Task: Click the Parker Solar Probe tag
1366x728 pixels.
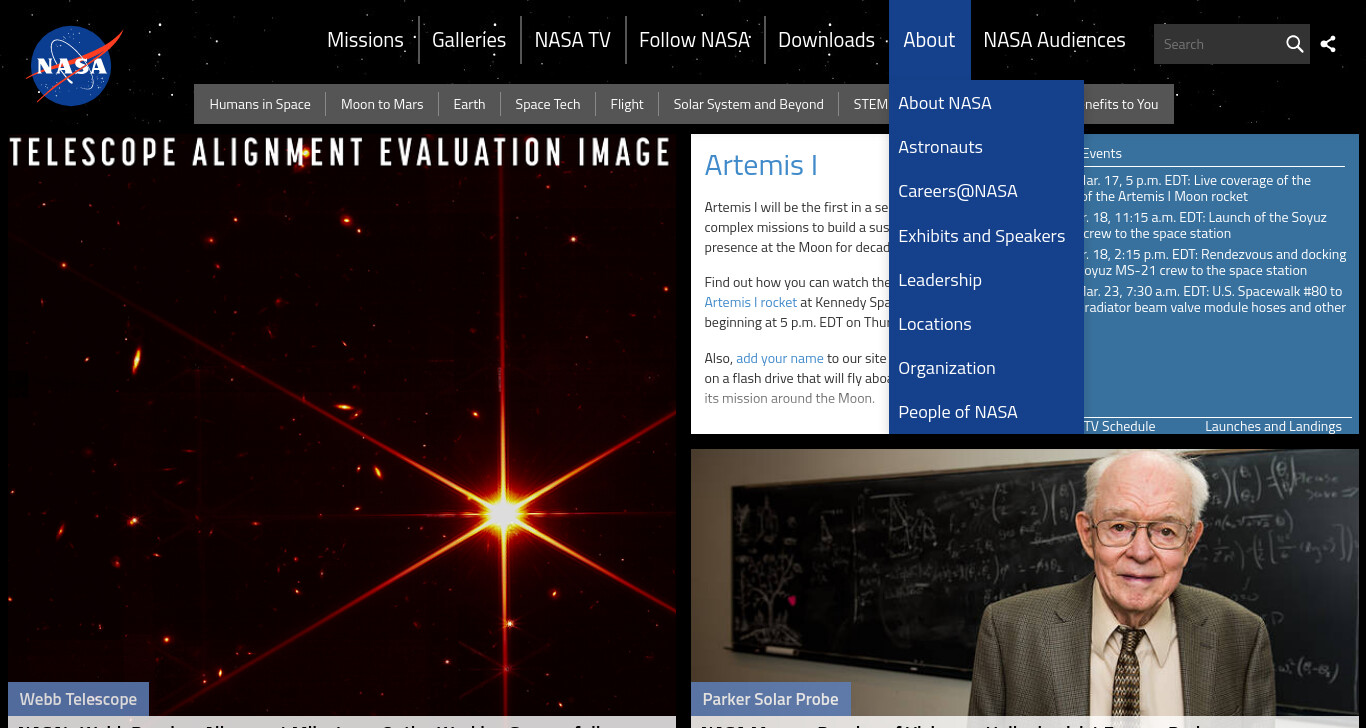Action: [770, 699]
